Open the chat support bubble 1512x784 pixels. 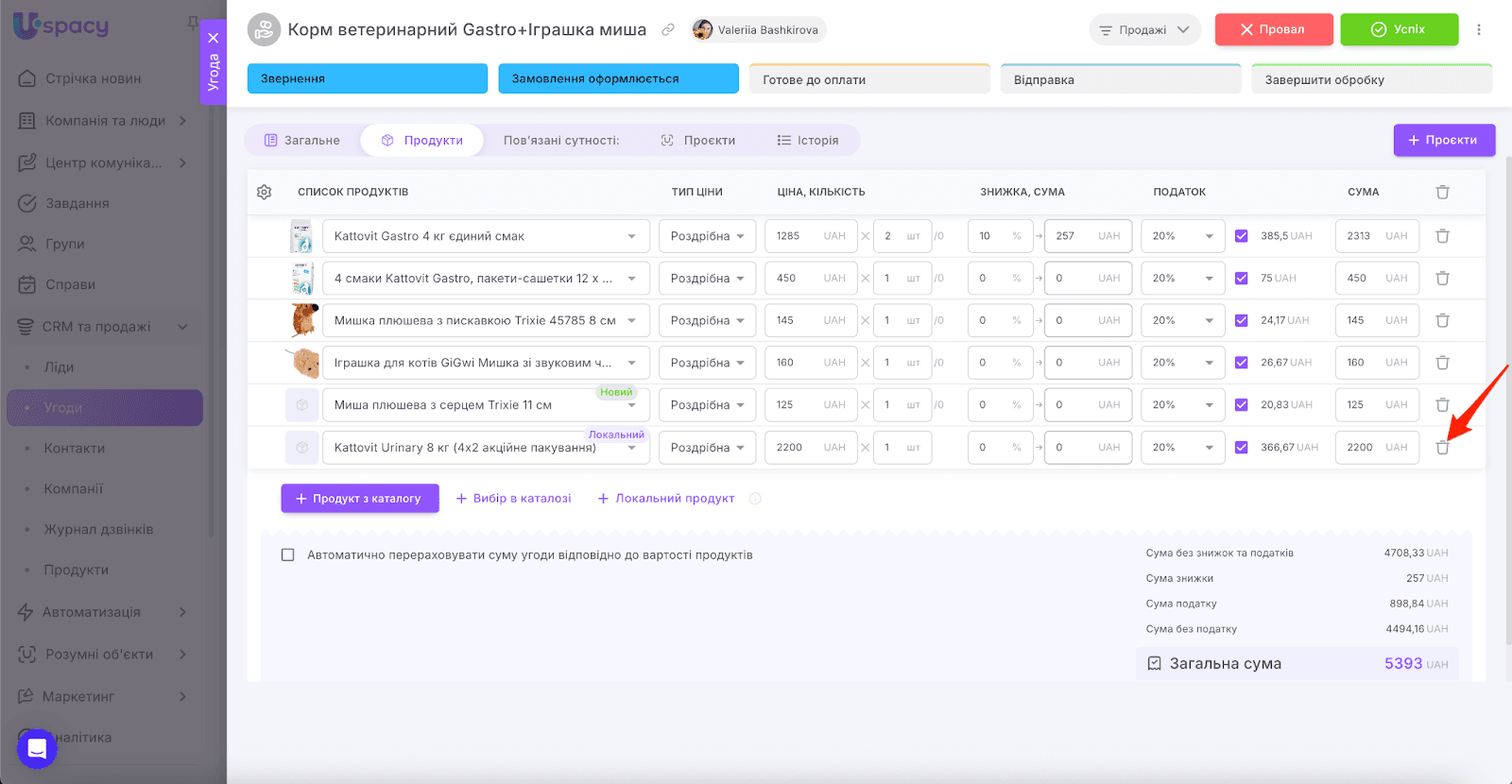(x=37, y=749)
